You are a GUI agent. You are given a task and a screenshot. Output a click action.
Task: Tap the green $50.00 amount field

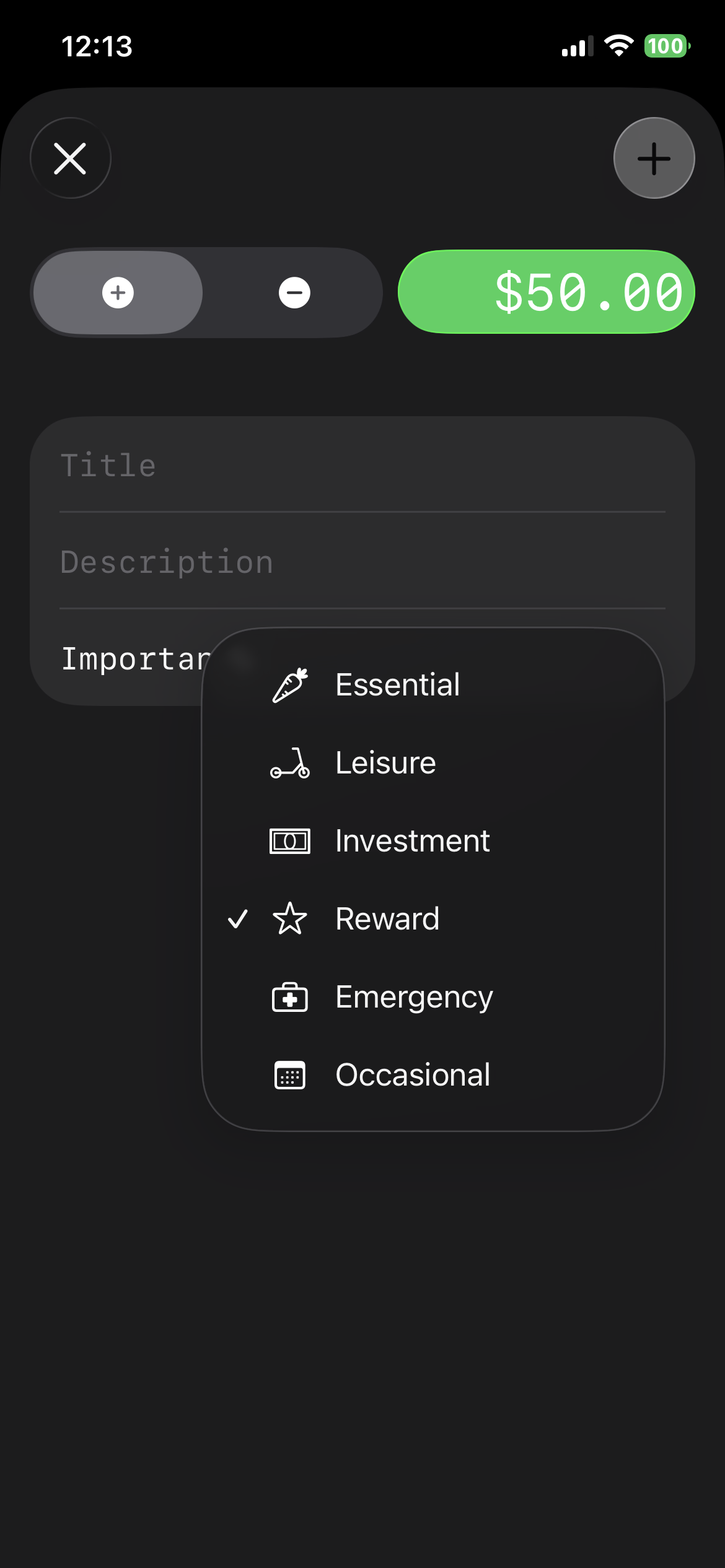tap(547, 292)
